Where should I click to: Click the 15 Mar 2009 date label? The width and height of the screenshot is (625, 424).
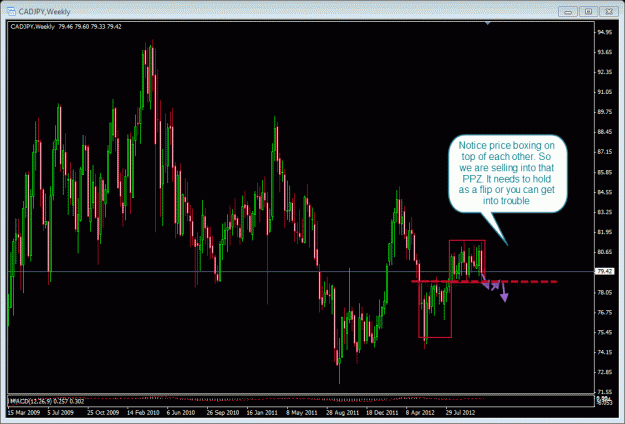pyautogui.click(x=24, y=412)
